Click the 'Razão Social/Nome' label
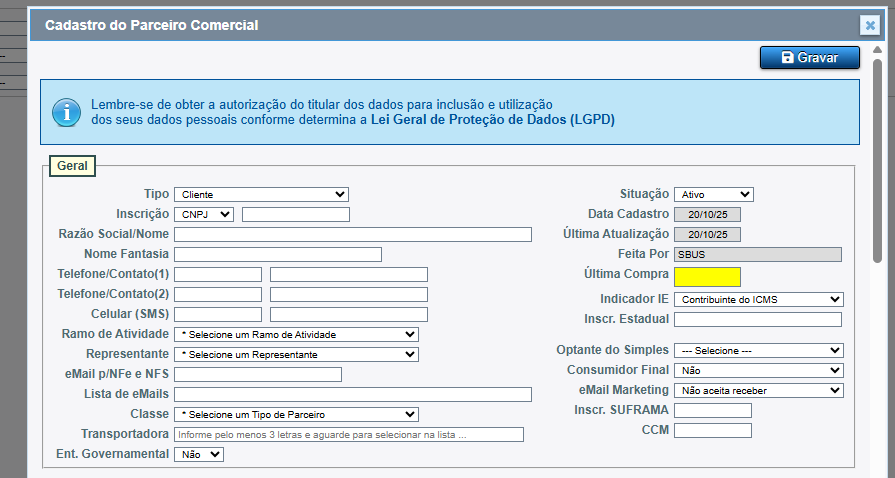 tap(114, 234)
